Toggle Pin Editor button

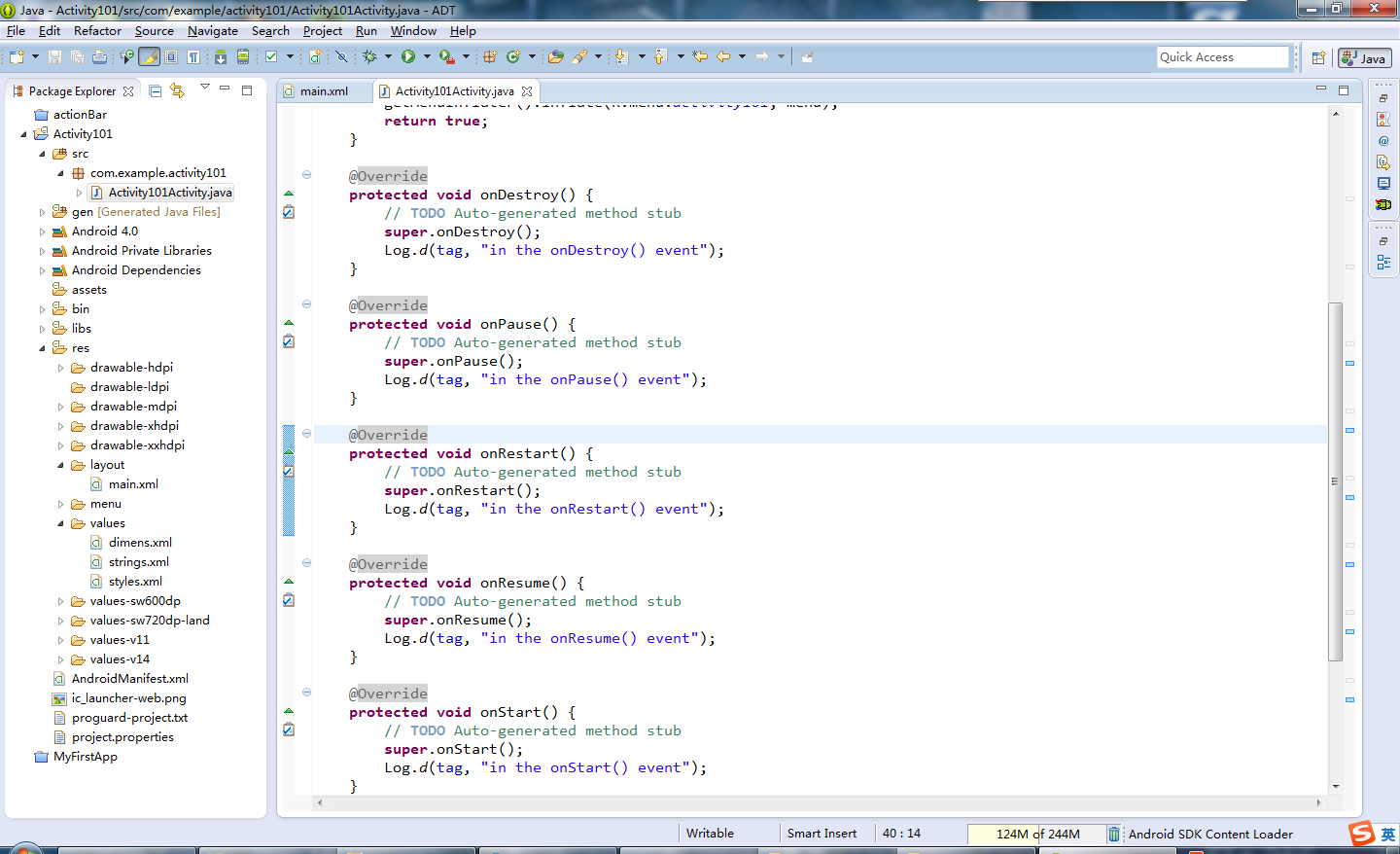[807, 57]
